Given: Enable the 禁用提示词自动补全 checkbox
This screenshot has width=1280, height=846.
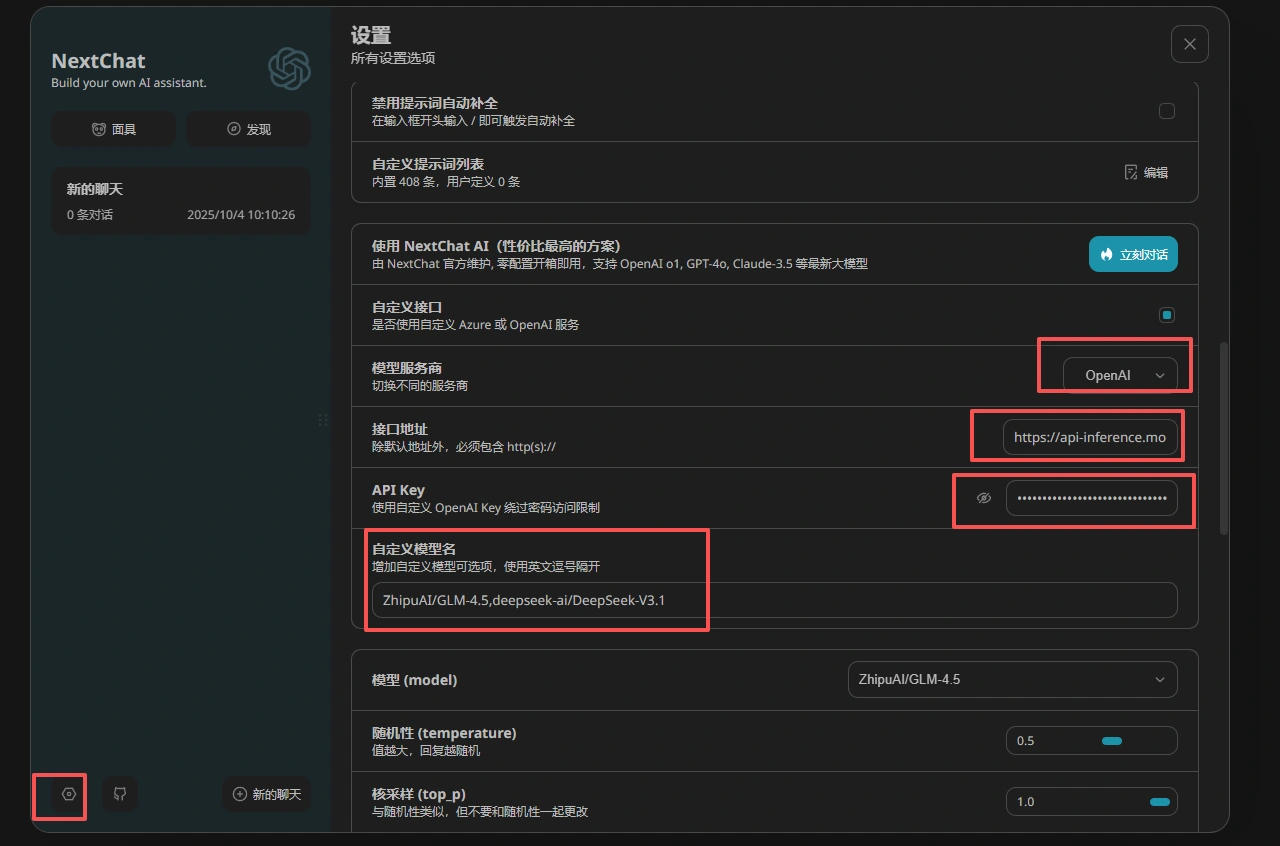Looking at the screenshot, I should [x=1166, y=111].
